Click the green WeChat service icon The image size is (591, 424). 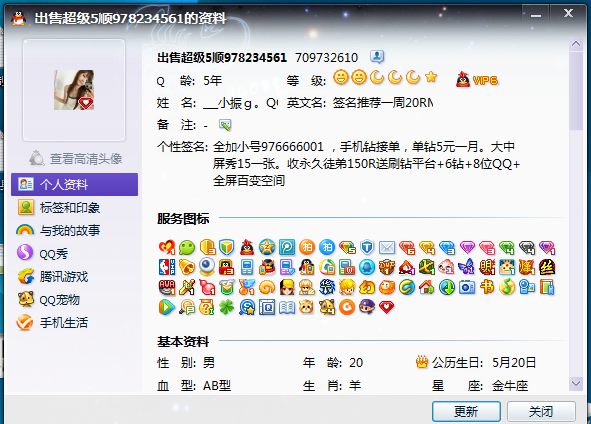click(x=187, y=248)
